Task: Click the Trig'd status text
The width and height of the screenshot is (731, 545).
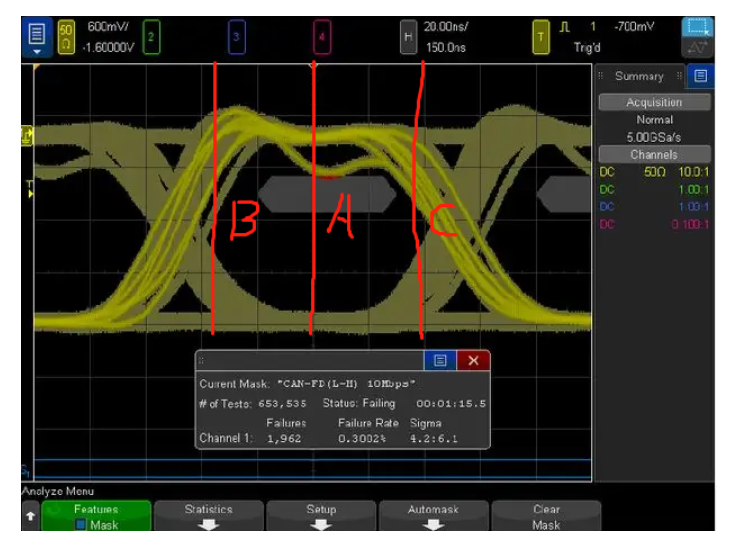Action: click(x=587, y=48)
